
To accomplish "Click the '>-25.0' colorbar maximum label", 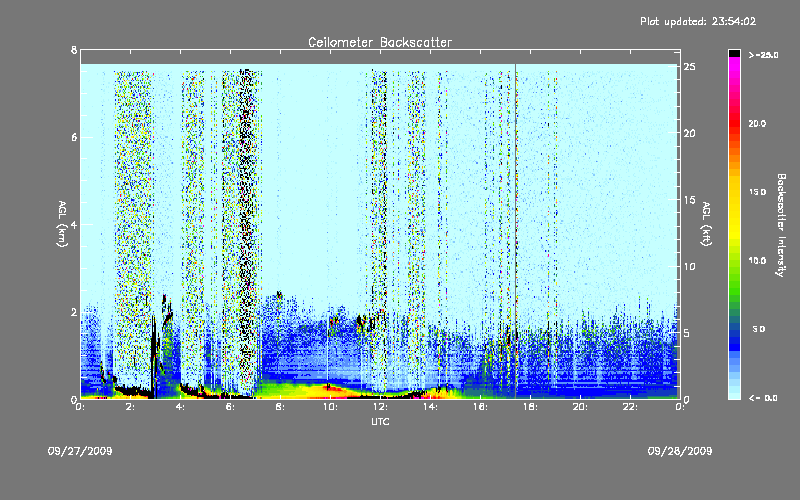I will pos(763,55).
